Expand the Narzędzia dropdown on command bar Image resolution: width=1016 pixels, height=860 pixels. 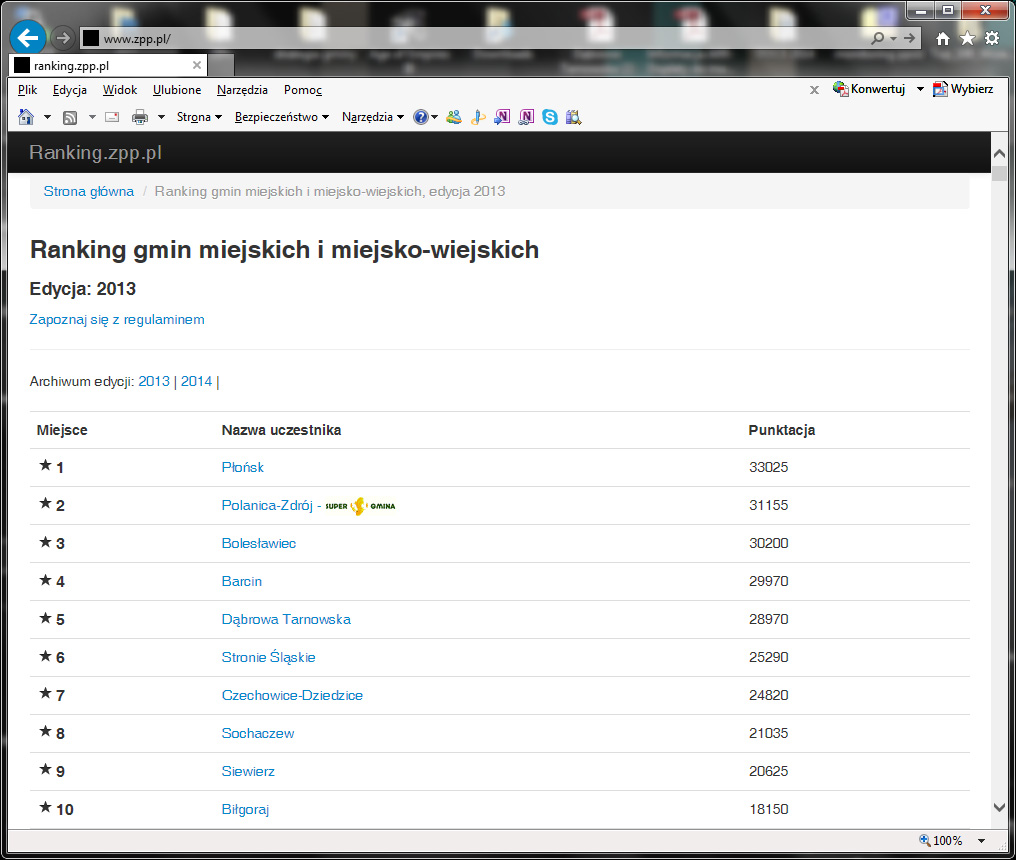coord(367,117)
